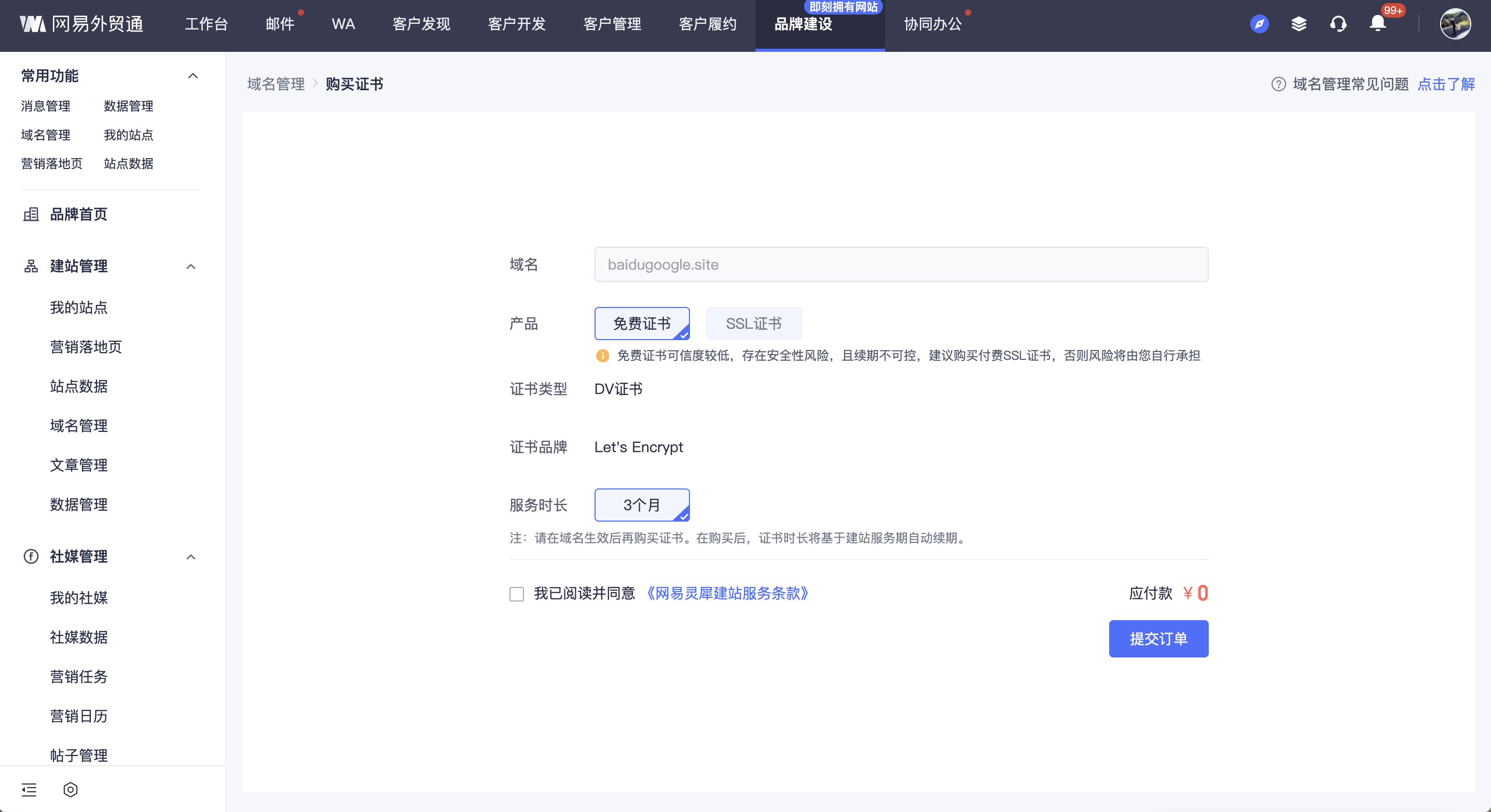Switch to the 客户管理 top tab
1491x812 pixels.
coord(612,24)
